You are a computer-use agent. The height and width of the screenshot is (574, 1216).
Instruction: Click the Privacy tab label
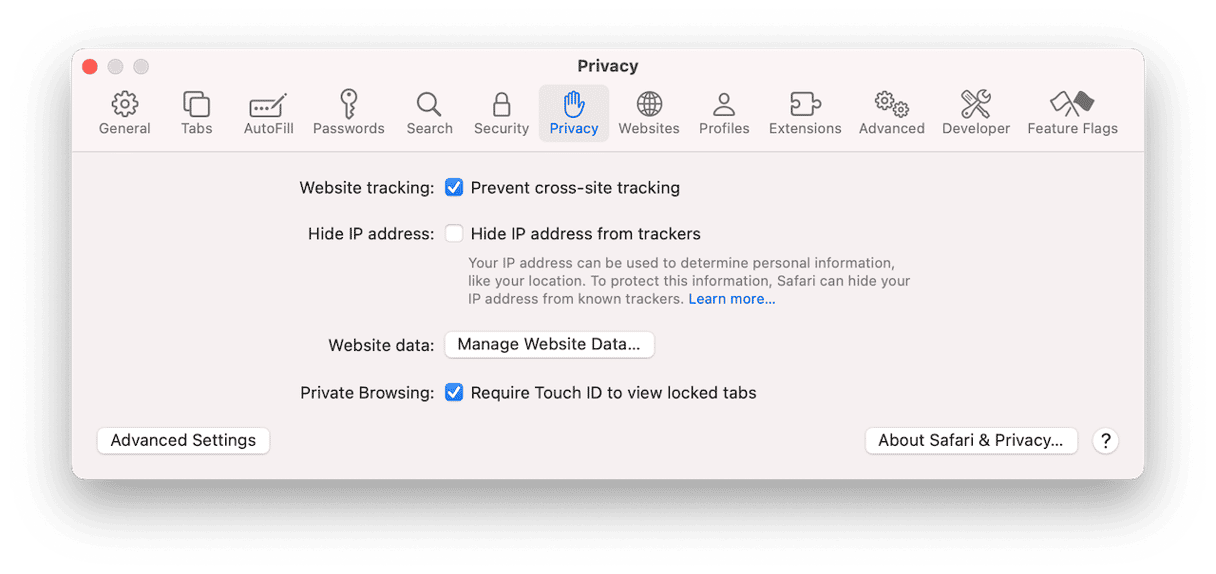click(x=574, y=129)
